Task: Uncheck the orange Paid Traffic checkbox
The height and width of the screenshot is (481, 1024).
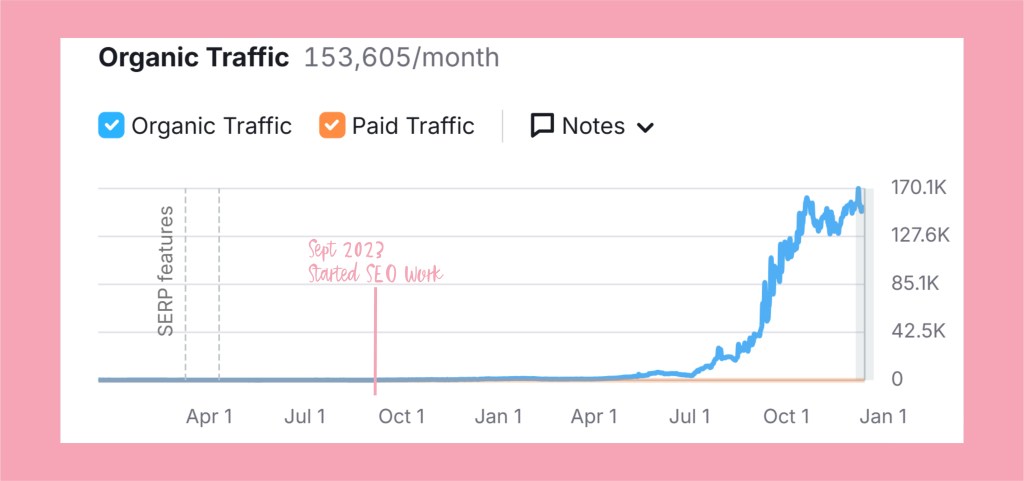Action: click(332, 126)
